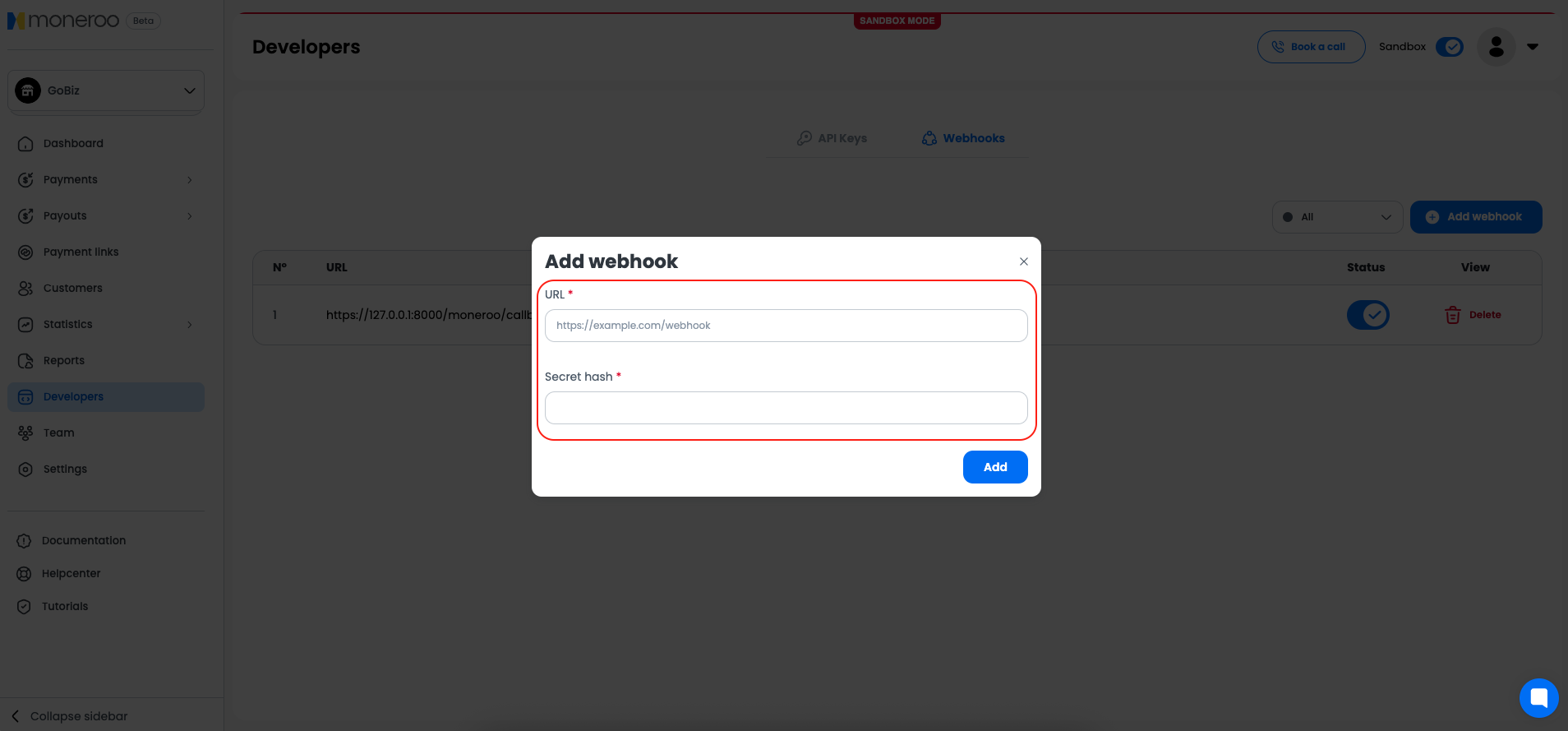Toggle the Sandbox mode switch
This screenshot has width=1568, height=731.
[1450, 47]
